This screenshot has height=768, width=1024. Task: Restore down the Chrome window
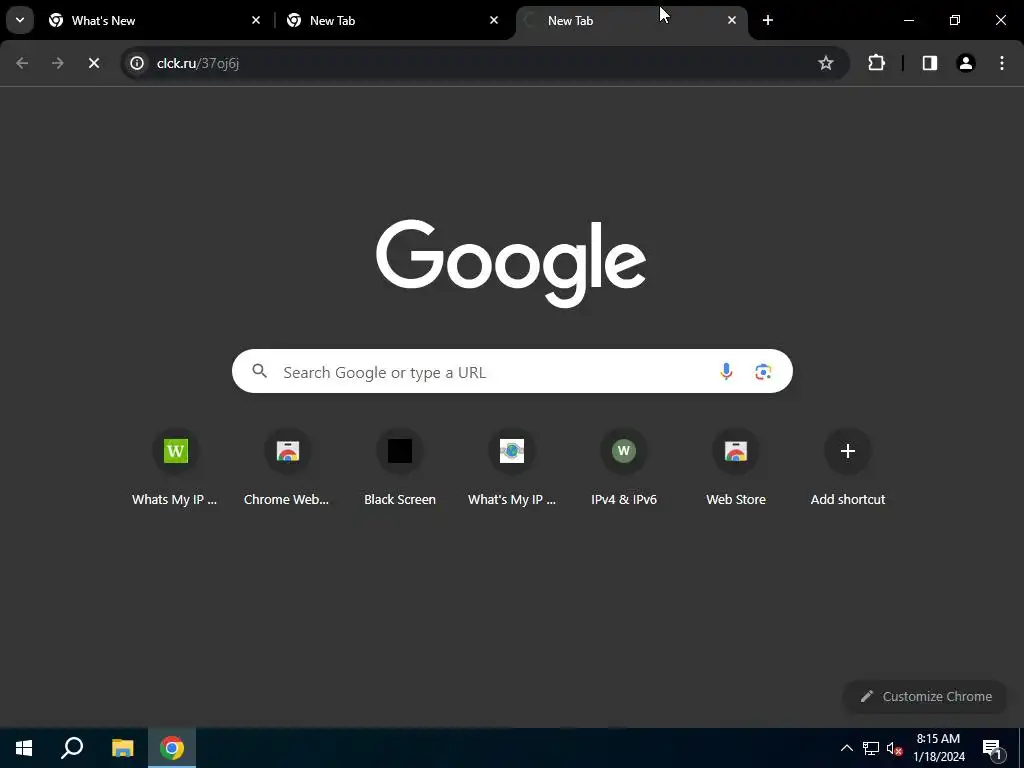955,20
